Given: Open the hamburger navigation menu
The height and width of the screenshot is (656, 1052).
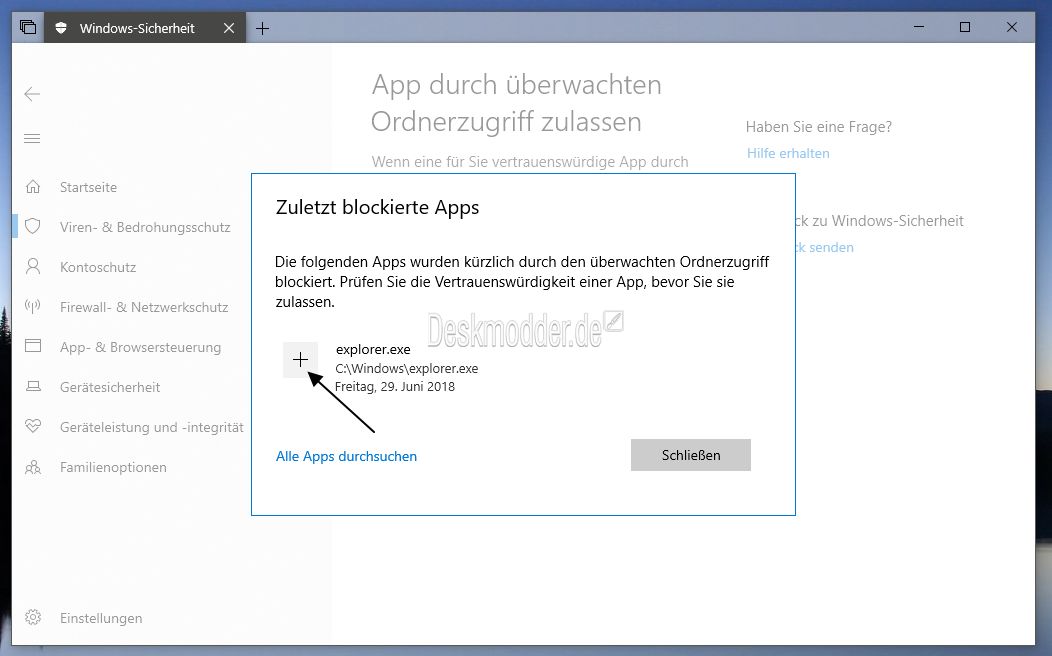Looking at the screenshot, I should (x=32, y=139).
